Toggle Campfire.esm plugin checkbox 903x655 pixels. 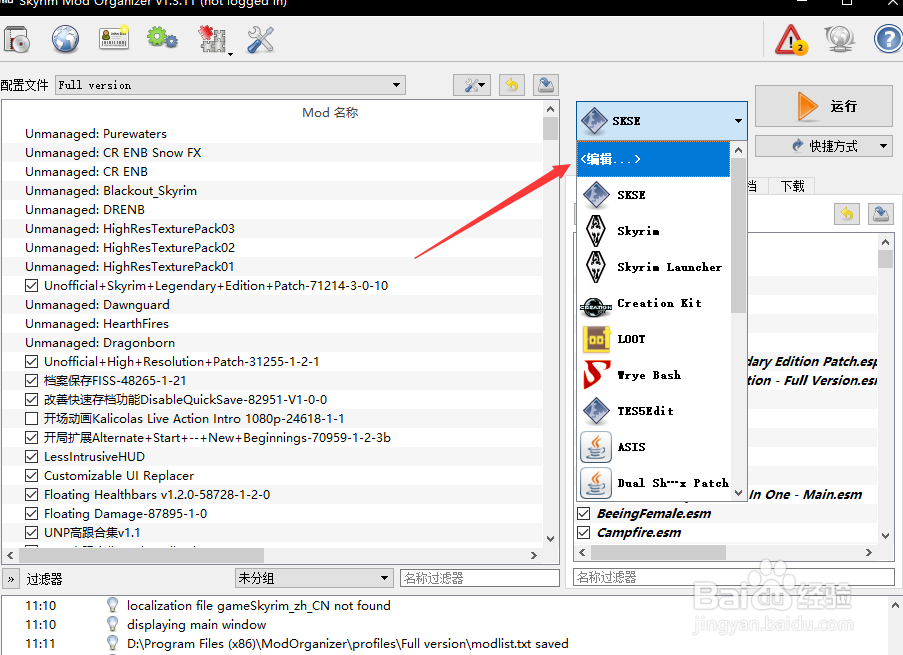coord(583,532)
